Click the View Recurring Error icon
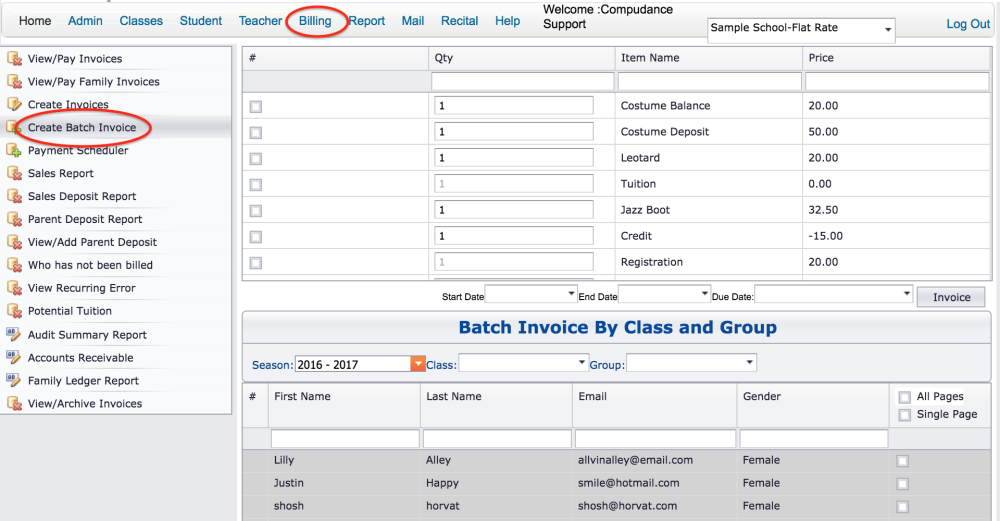Screen dimensions: 1000x521 14,288
